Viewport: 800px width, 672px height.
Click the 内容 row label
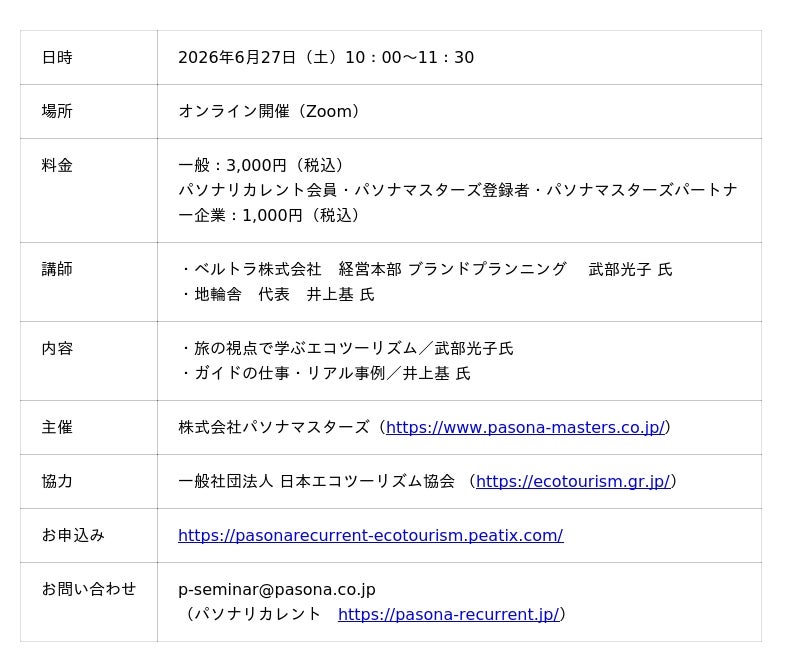tap(57, 349)
